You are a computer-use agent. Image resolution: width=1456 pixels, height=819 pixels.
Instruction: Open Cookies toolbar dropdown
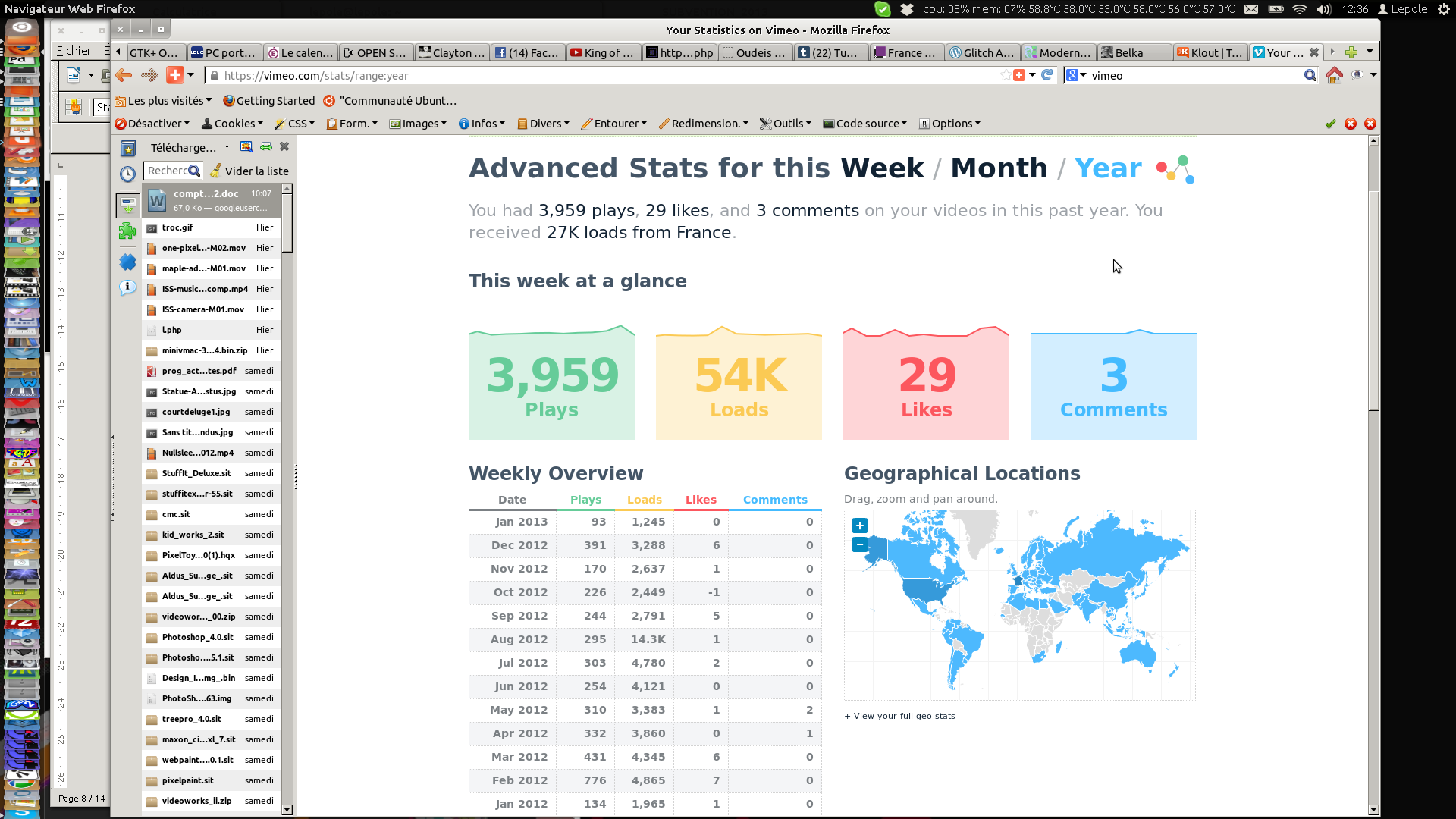coord(233,124)
